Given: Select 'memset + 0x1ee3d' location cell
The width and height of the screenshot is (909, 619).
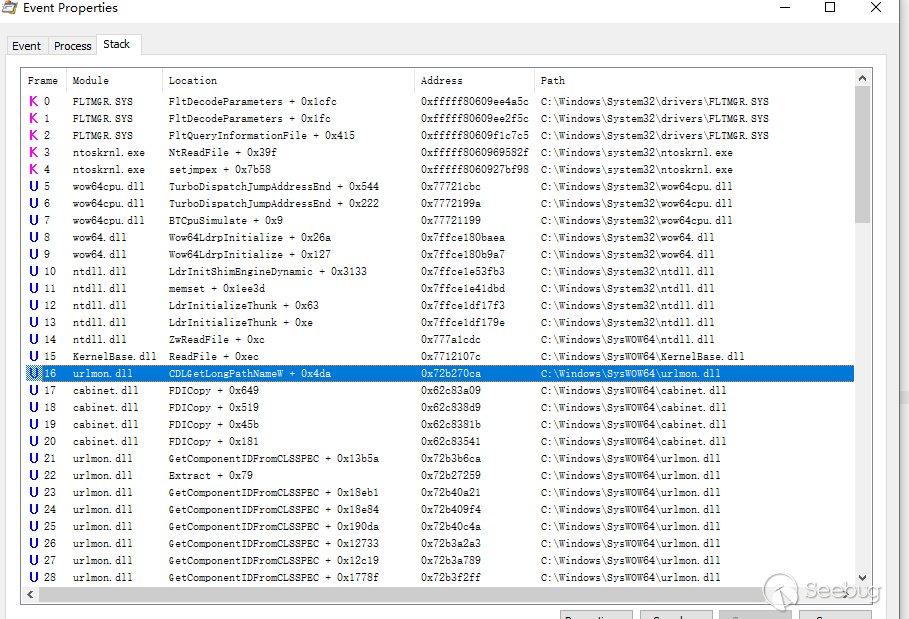Looking at the screenshot, I should pos(217,288).
